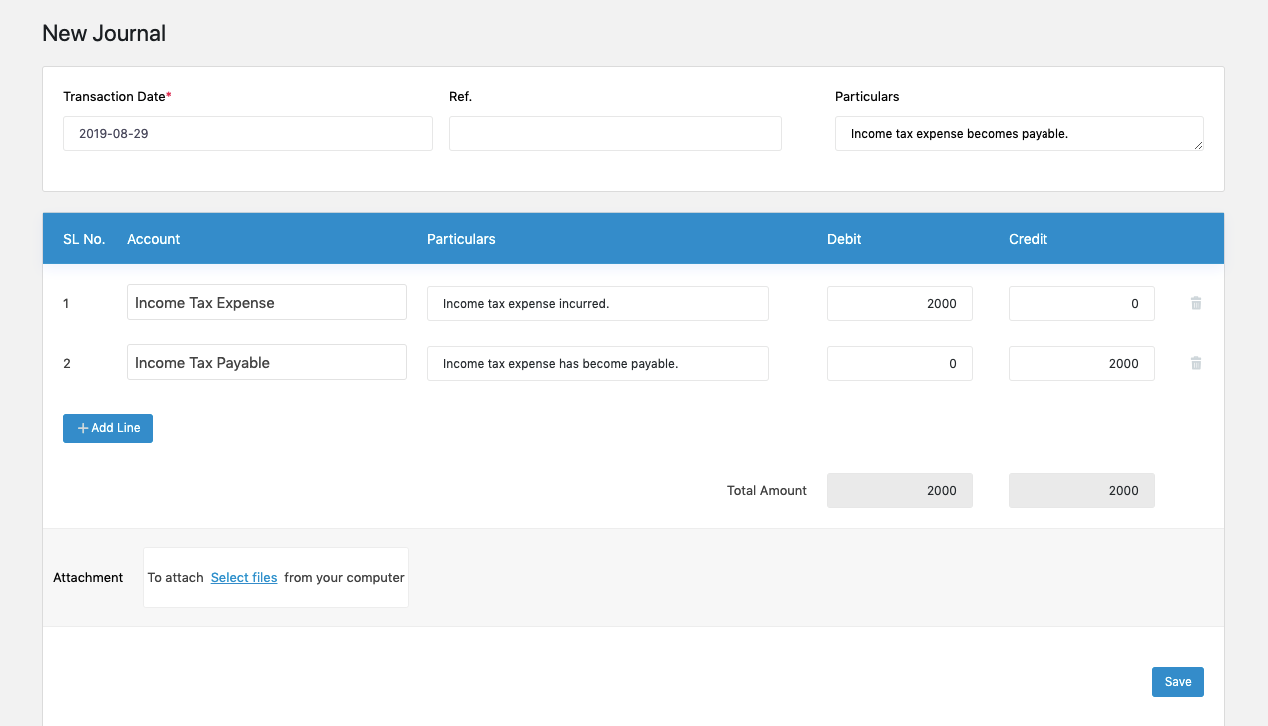This screenshot has width=1268, height=726.
Task: Delete journal line 2 with trash icon
Action: coord(1196,363)
